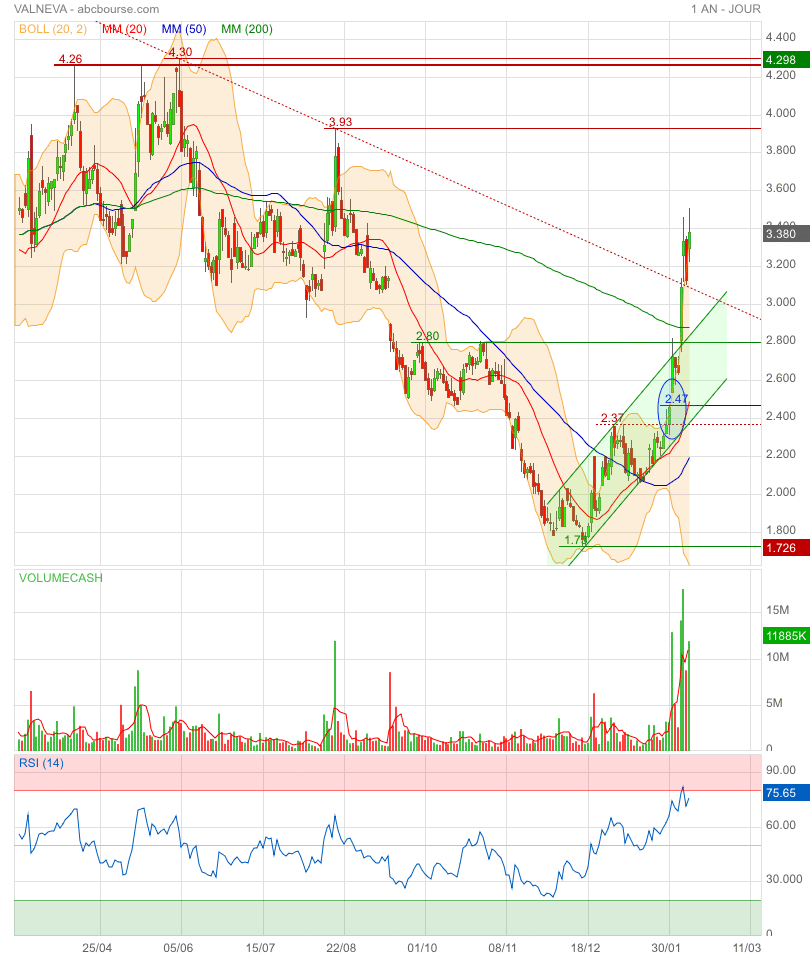
Task: Select the "1 AN - JOUR" period label
Action: click(726, 9)
